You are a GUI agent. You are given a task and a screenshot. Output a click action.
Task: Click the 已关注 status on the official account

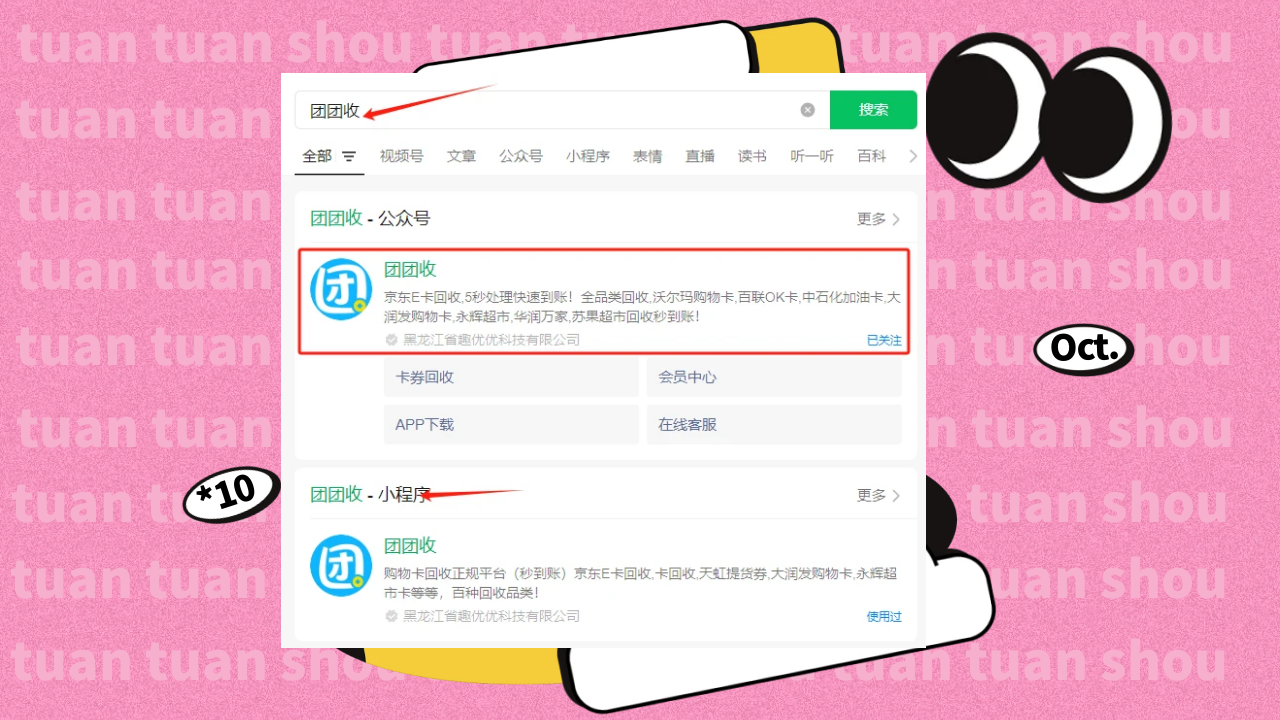pos(884,340)
